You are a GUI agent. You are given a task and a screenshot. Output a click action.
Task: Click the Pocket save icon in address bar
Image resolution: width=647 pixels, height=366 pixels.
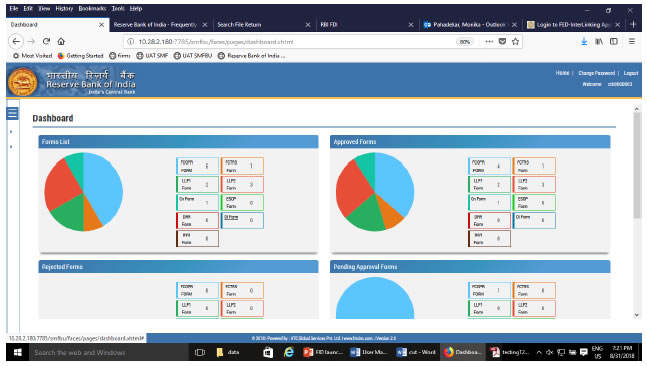pos(502,41)
